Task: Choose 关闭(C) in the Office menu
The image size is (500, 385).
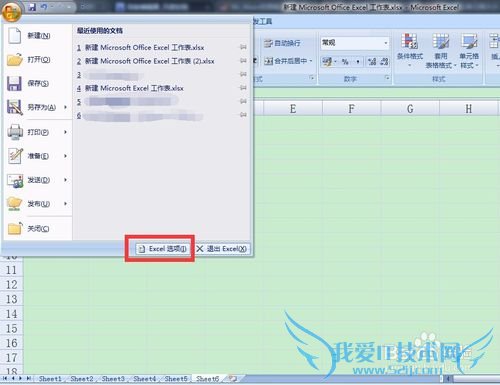Action: 37,228
